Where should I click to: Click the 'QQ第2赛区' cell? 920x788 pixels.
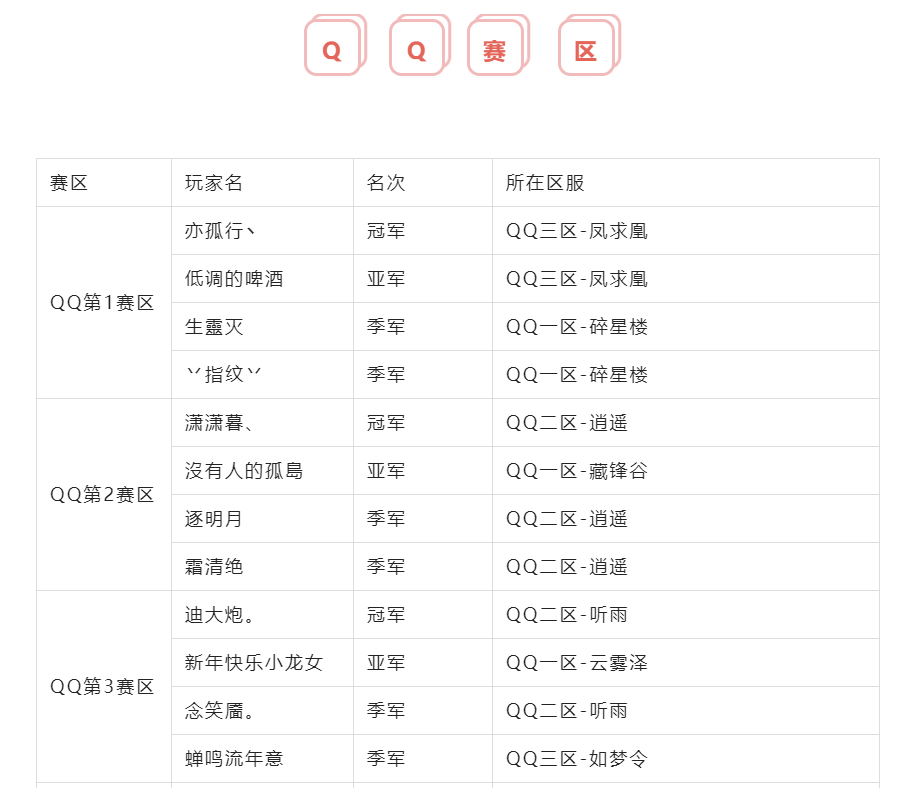[102, 495]
